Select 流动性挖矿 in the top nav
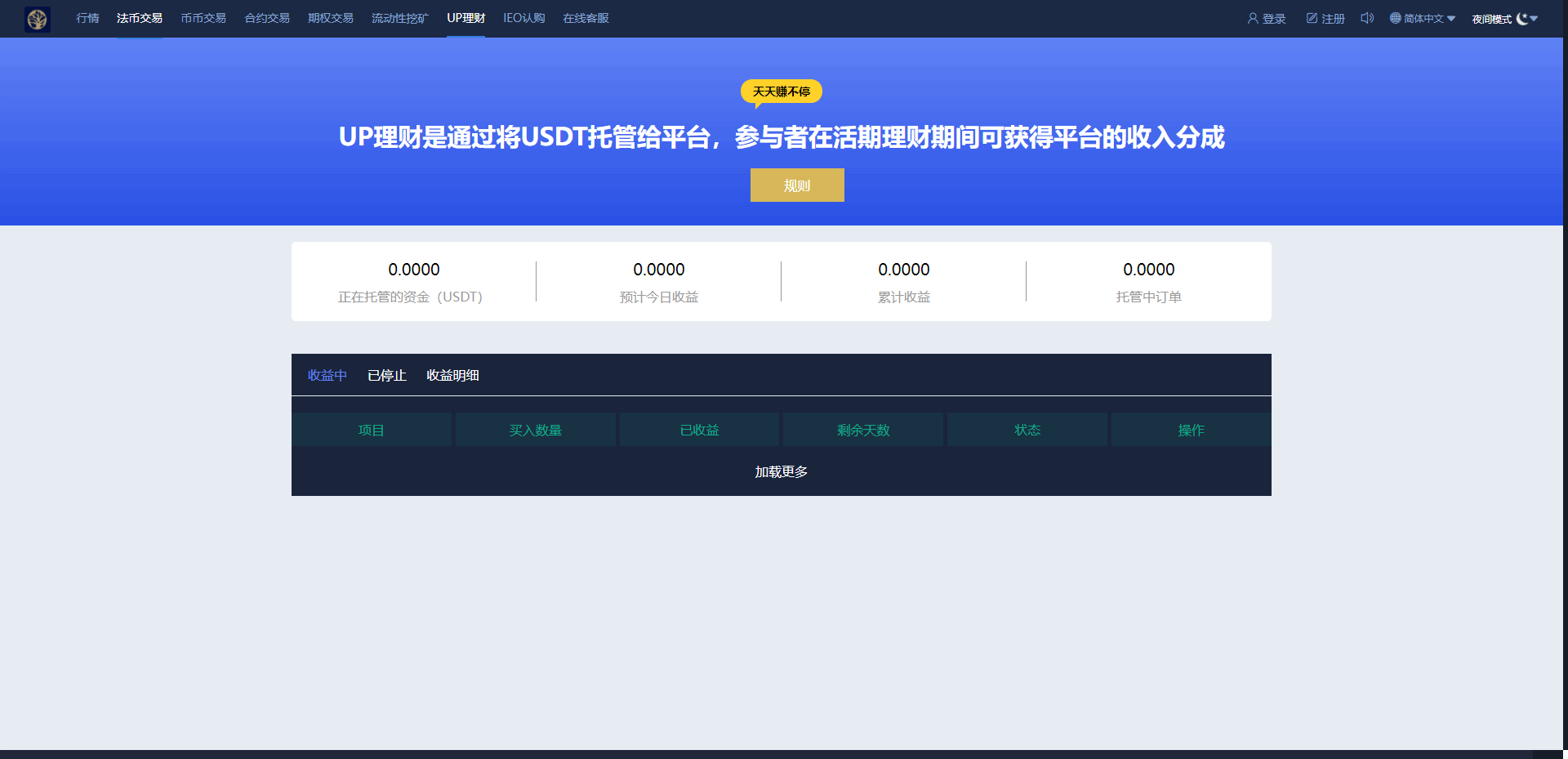Viewport: 1568px width, 759px height. coord(399,18)
